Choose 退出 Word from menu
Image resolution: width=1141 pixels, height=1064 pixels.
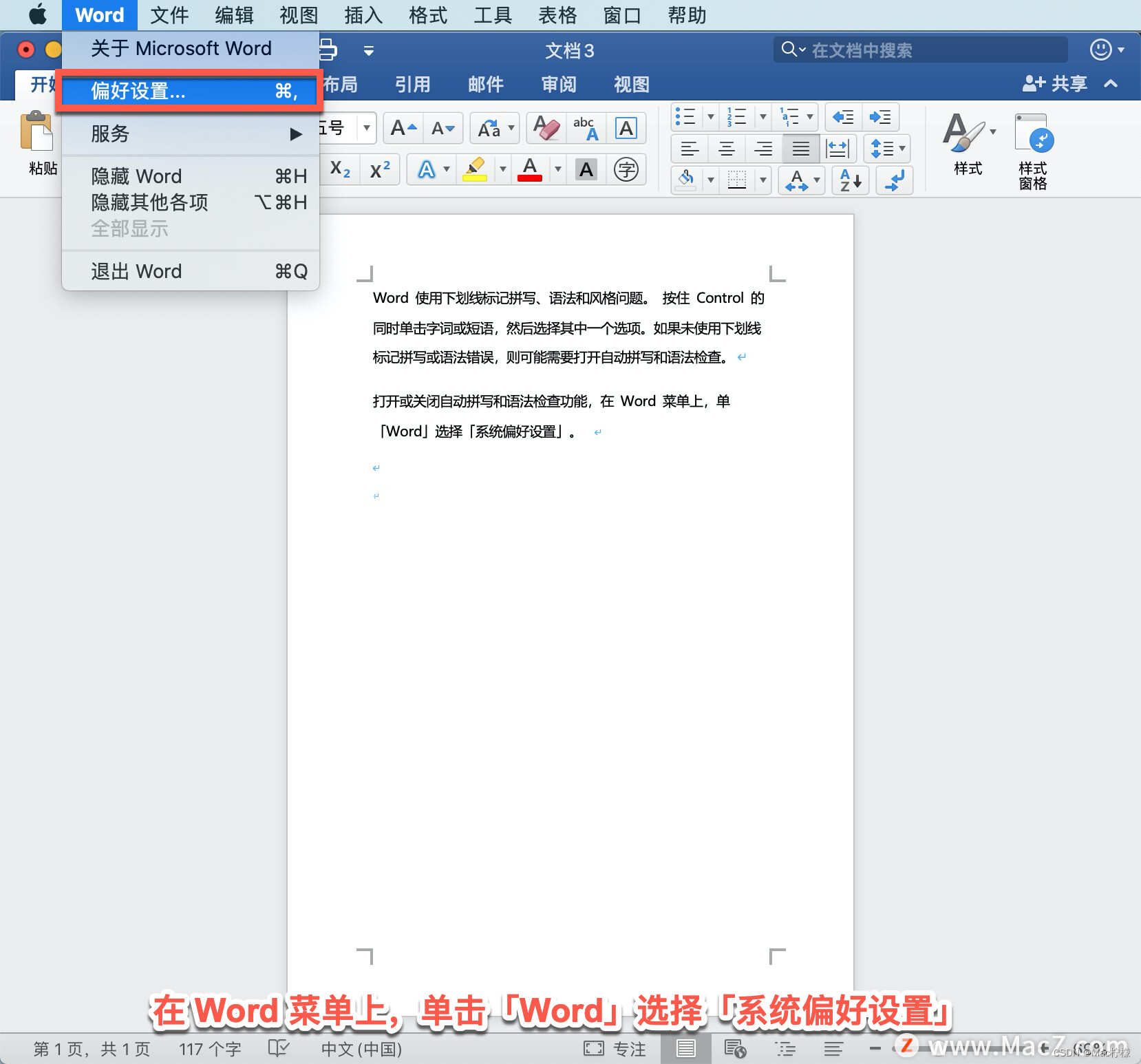(x=190, y=271)
